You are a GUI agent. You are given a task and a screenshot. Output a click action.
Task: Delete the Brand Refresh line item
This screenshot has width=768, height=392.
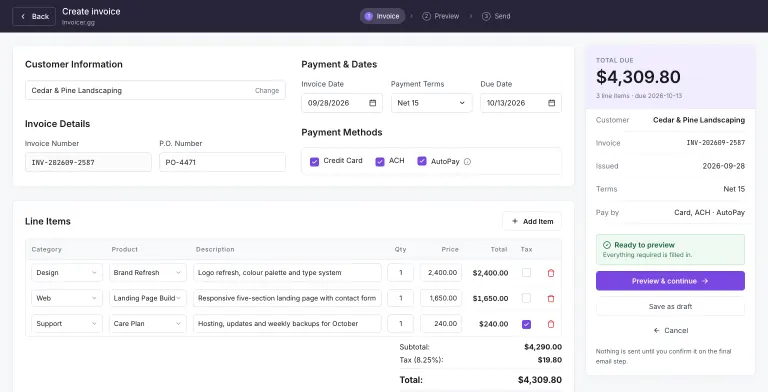point(551,273)
